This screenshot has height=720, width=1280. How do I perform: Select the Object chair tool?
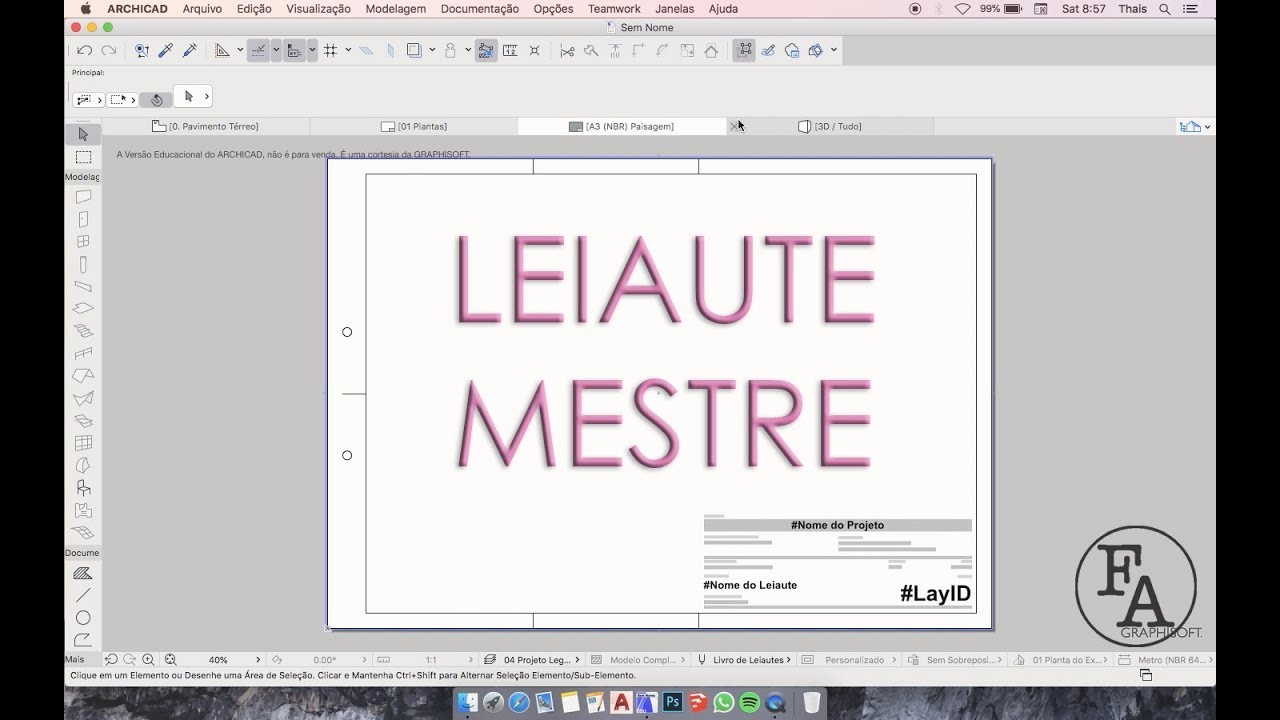coord(83,488)
